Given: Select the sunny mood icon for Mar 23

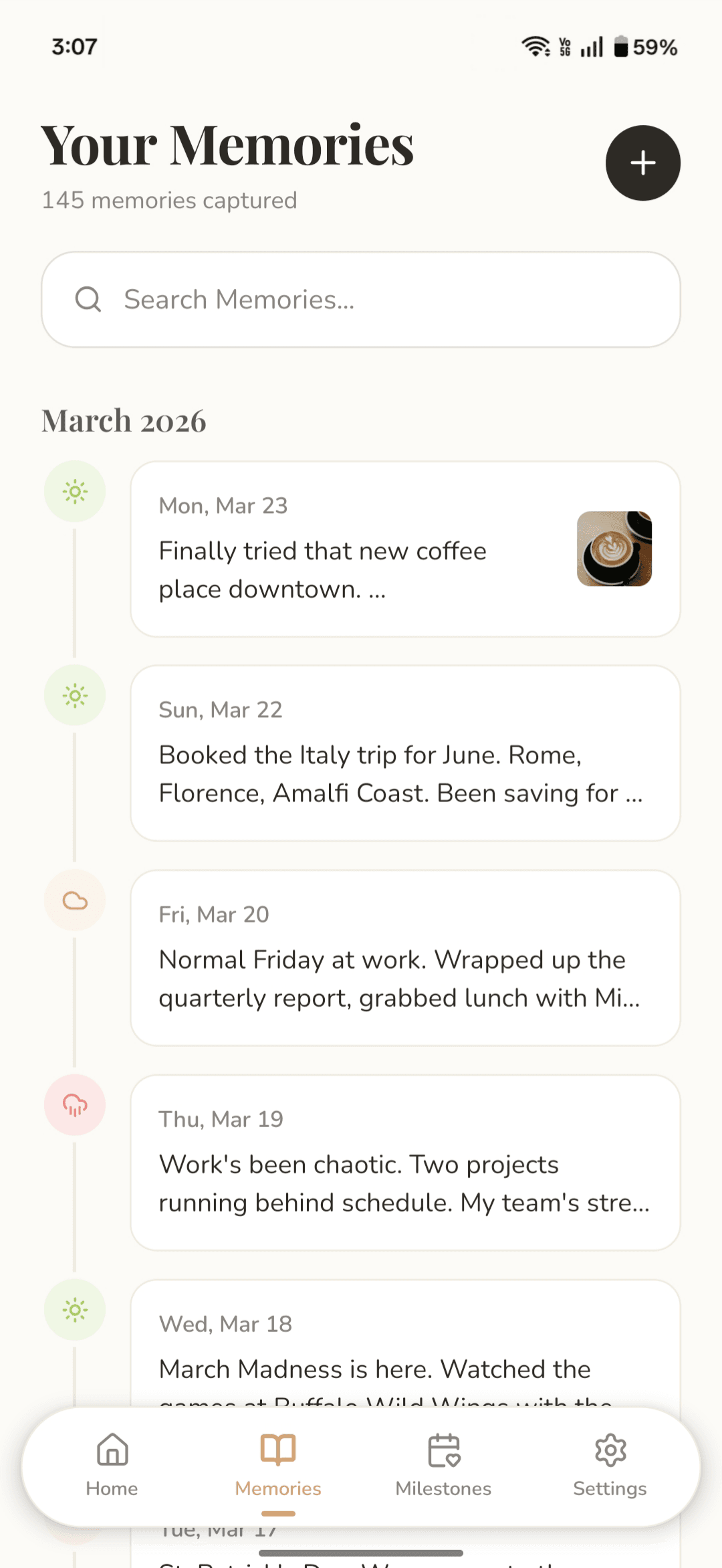Looking at the screenshot, I should click(x=75, y=492).
